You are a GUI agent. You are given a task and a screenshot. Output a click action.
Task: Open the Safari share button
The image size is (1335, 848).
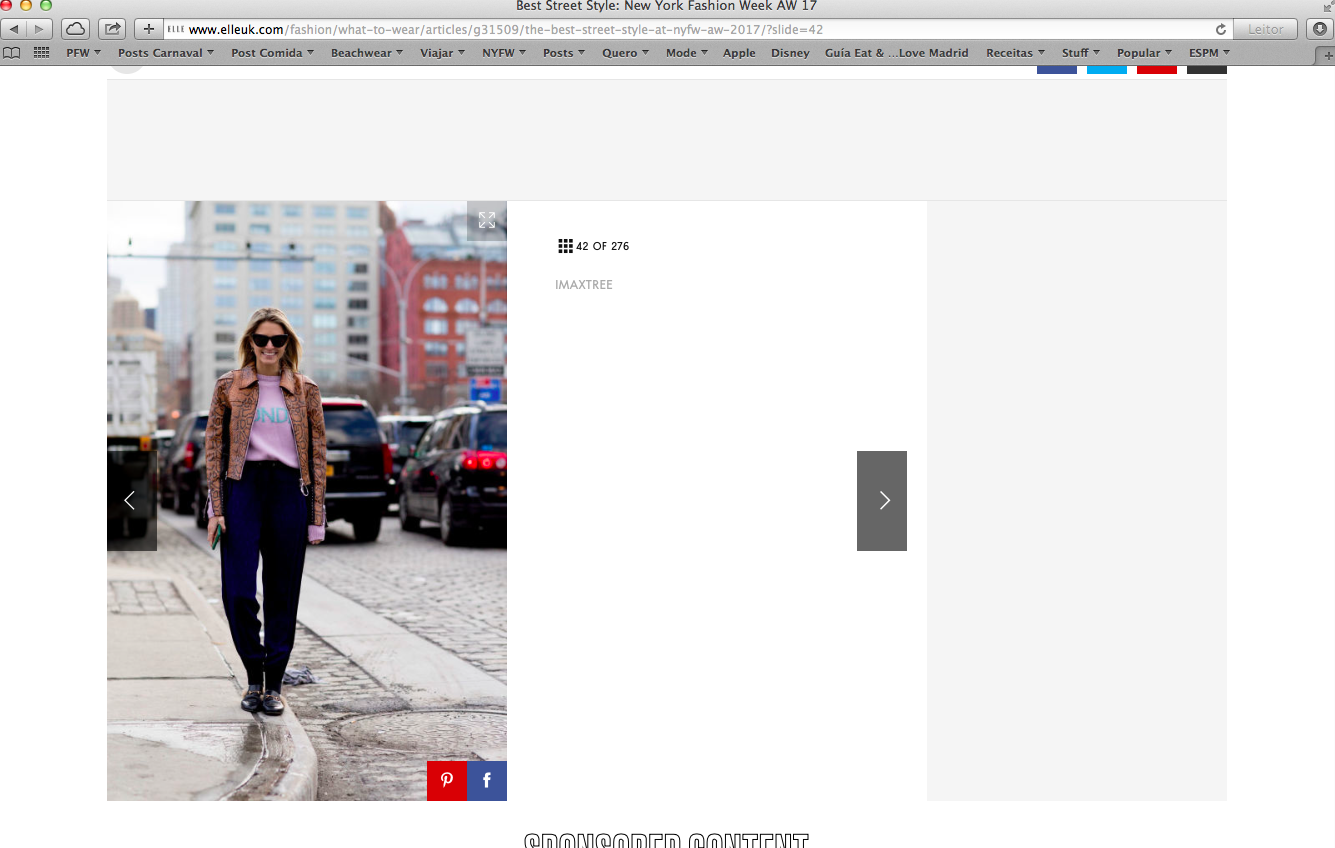(x=113, y=29)
